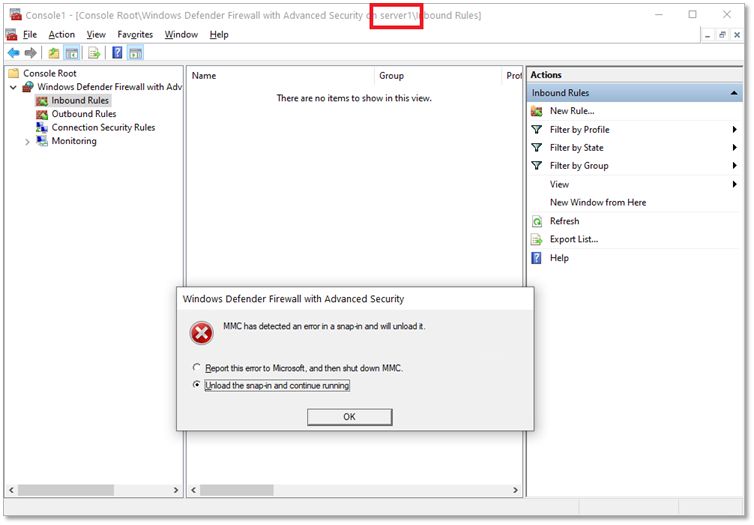The image size is (754, 525).
Task: Click the Up one level folder icon
Action: [54, 53]
